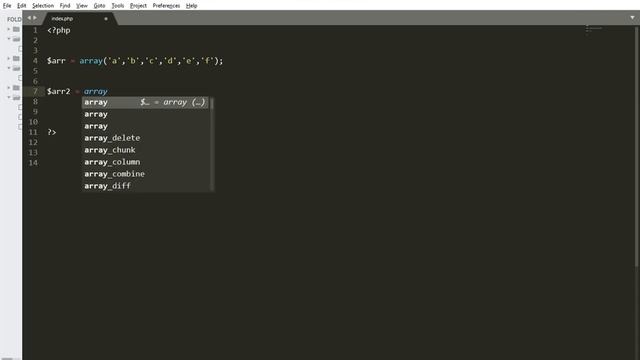Click the first folder icon in sidebar
Viewport: 640px width, 360px height.
pyautogui.click(x=16, y=29)
